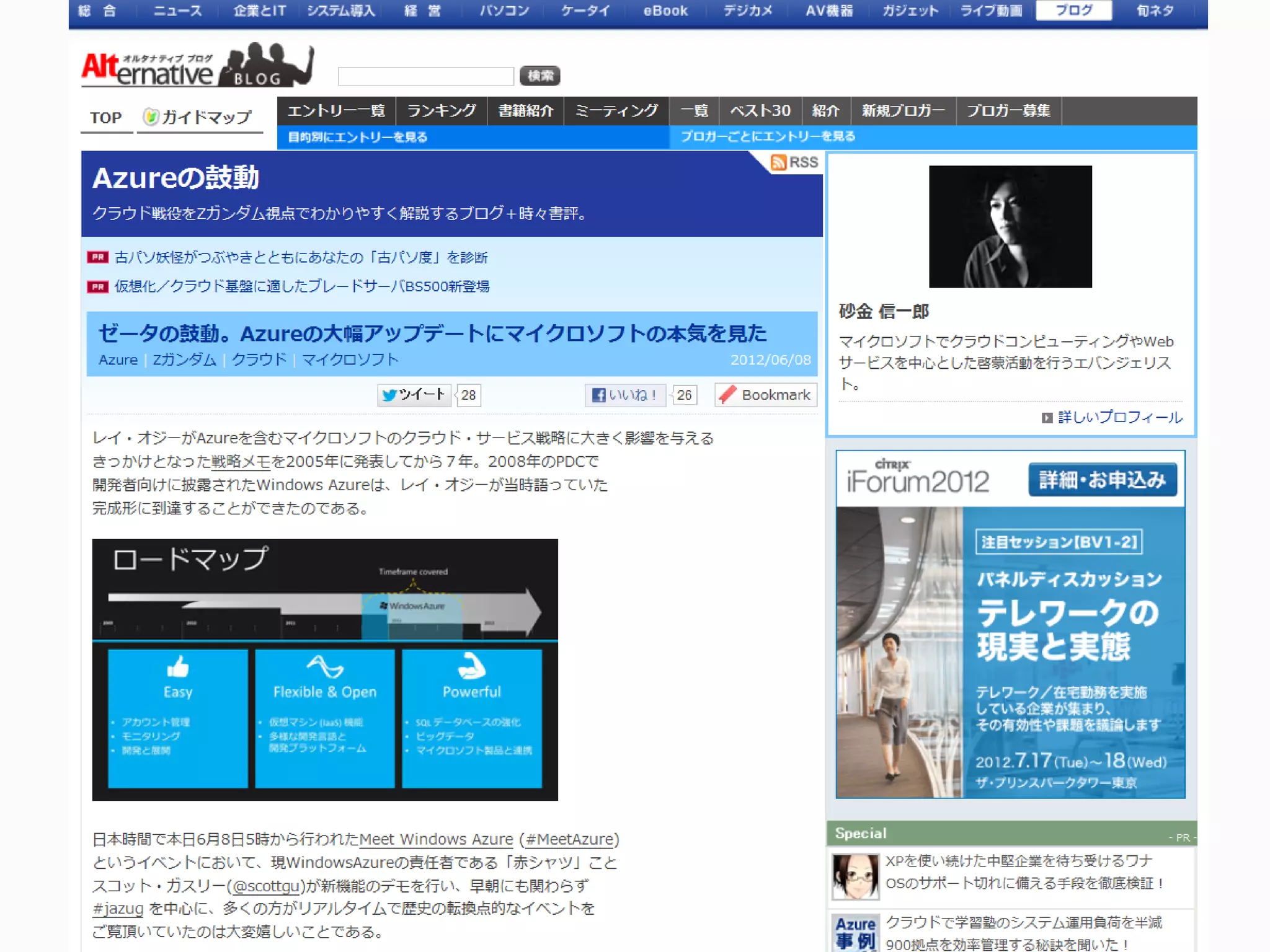Viewport: 1270px width, 952px height.
Task: Click the Twitter ツイート button
Action: tap(414, 395)
